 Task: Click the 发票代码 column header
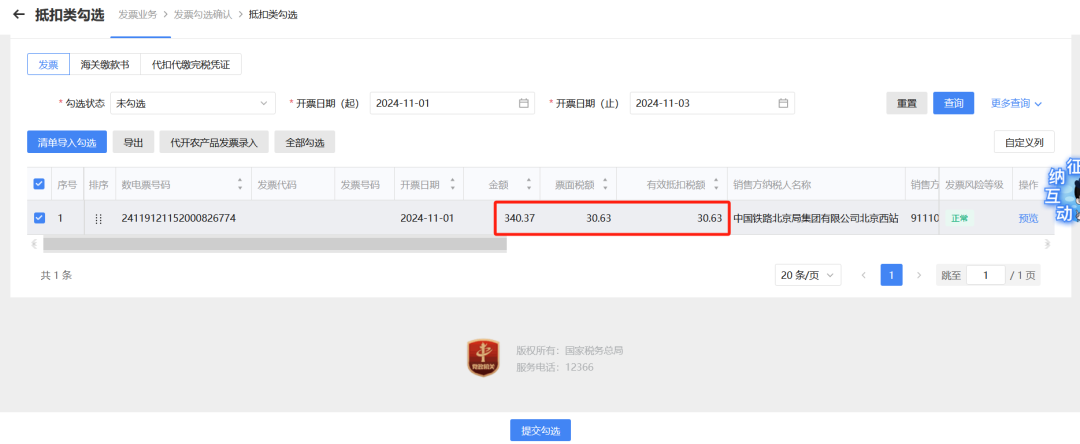(x=277, y=184)
